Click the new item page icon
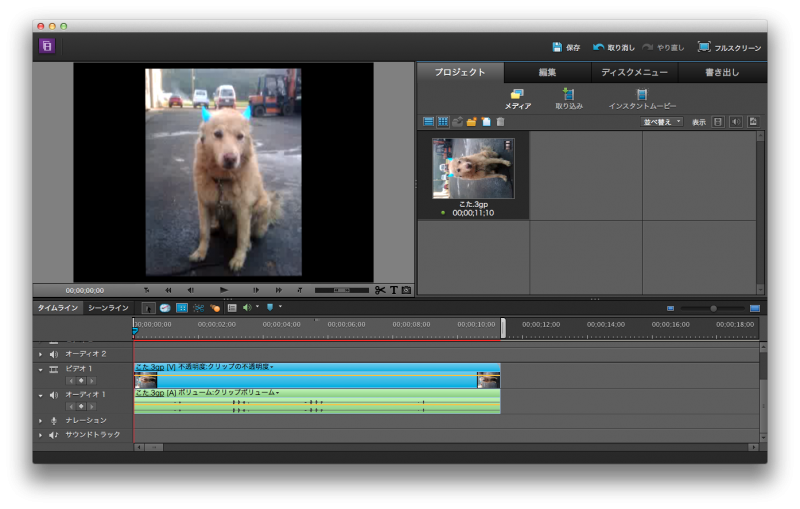800x509 pixels. [x=486, y=122]
